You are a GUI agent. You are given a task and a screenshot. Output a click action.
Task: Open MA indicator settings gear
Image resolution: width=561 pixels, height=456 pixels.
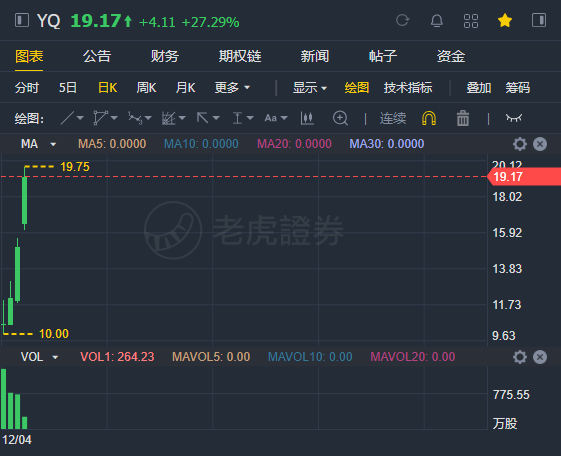[520, 144]
